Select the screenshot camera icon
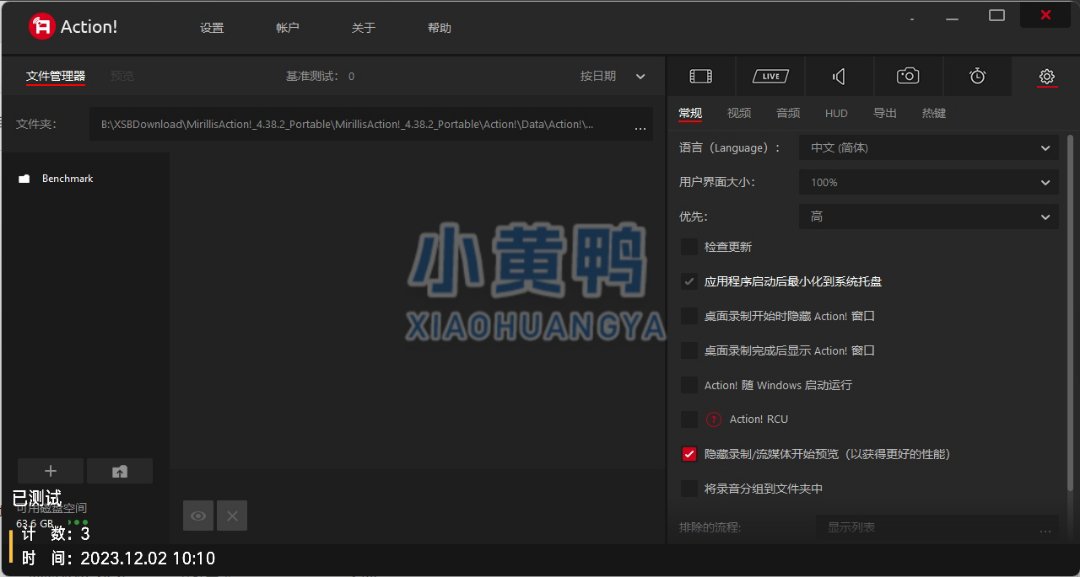This screenshot has width=1080, height=577. coord(908,76)
